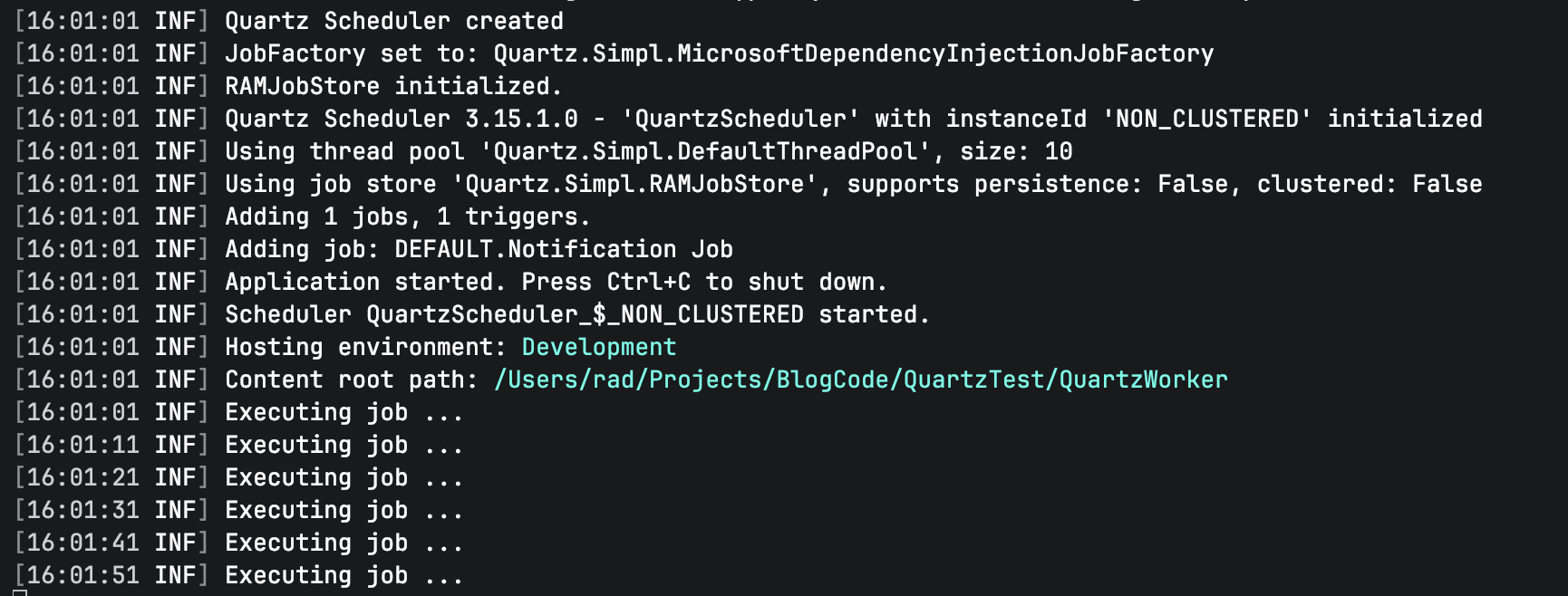Click the 'Quartz.Simpl.RAMJobStore' job store name

click(x=634, y=184)
